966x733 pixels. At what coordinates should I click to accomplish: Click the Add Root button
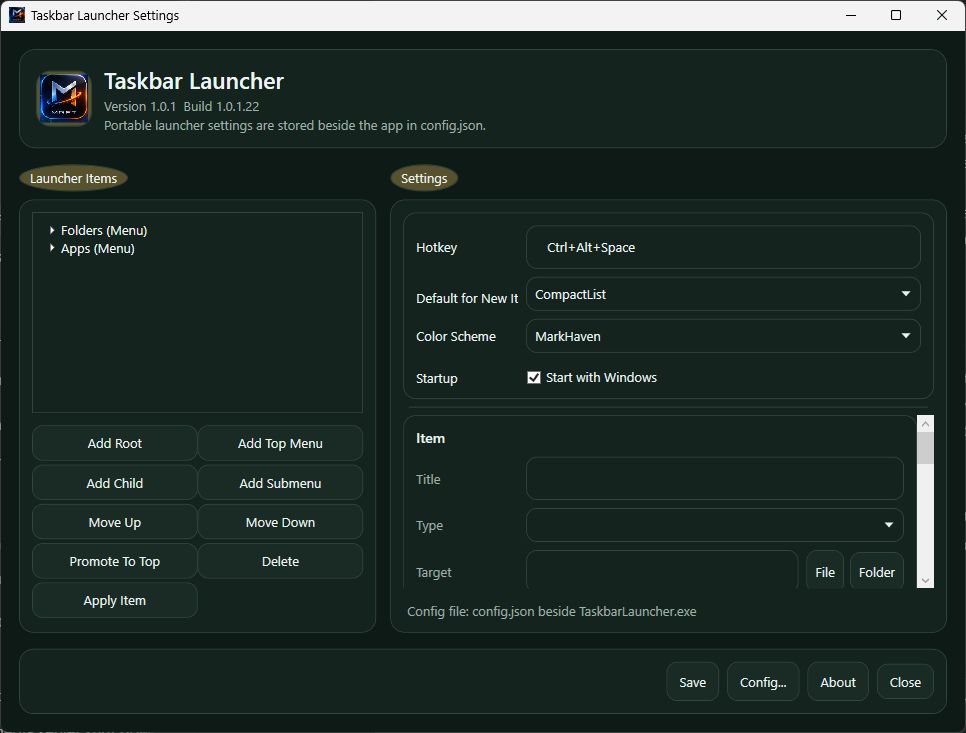[115, 443]
